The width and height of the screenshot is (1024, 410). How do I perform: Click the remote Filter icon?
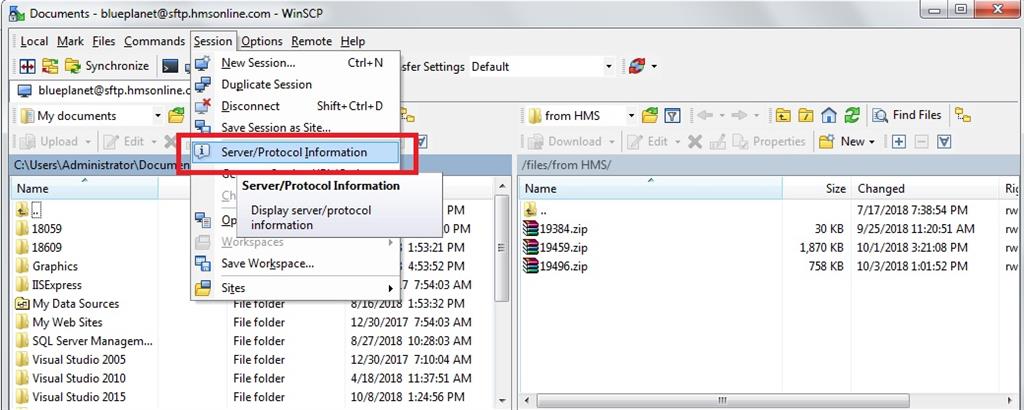672,116
